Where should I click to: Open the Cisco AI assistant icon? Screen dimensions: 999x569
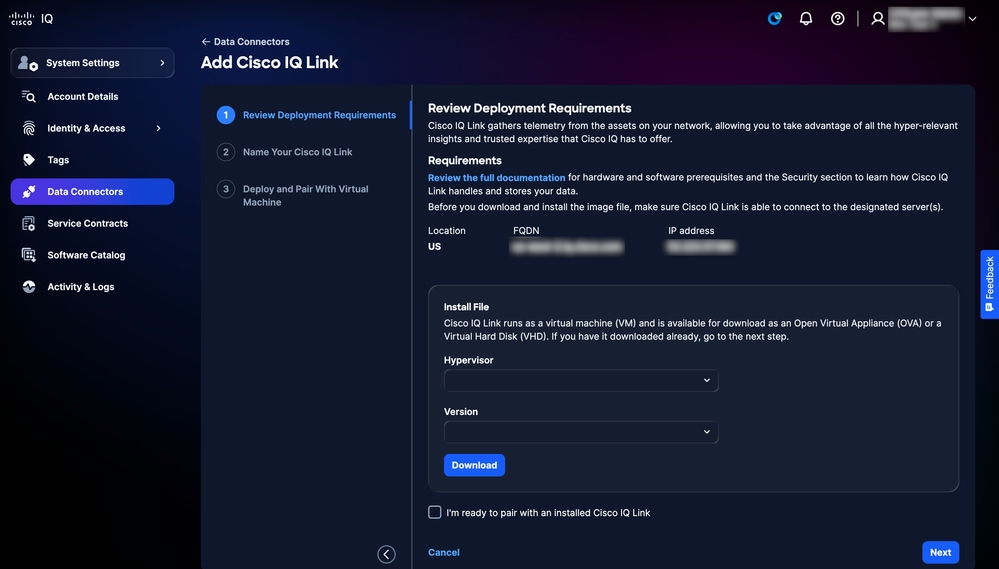click(775, 18)
